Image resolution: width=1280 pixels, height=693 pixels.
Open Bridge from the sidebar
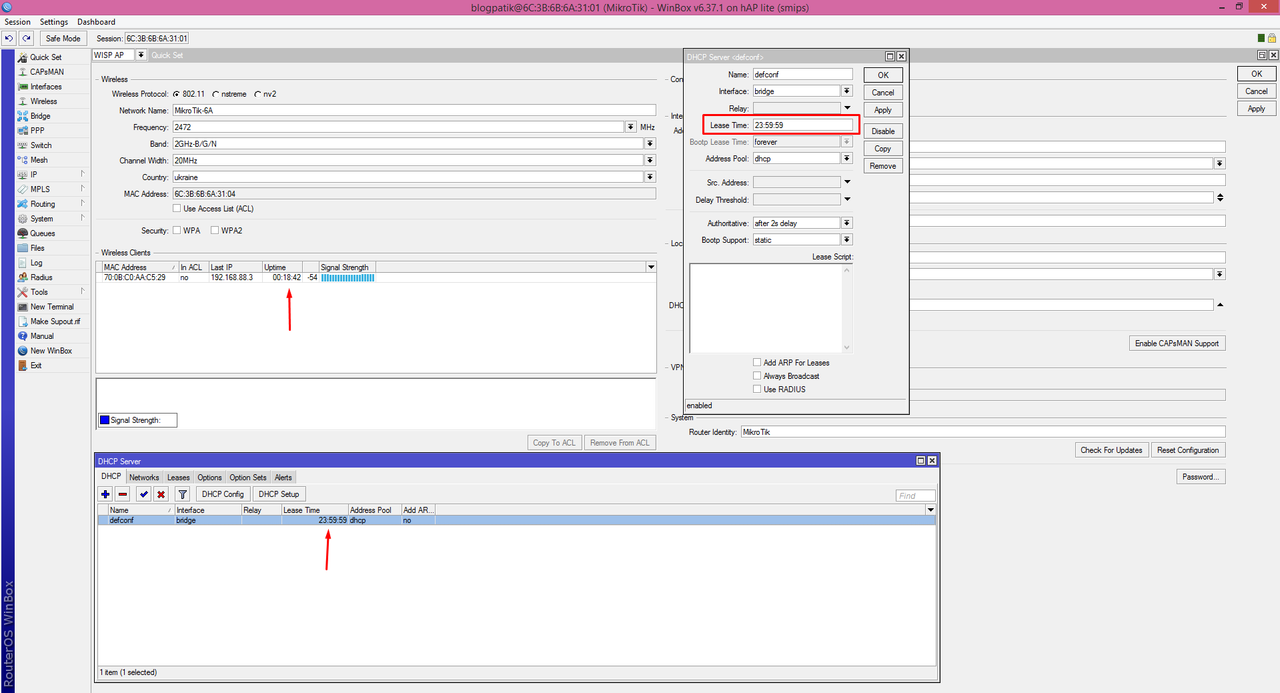click(40, 116)
